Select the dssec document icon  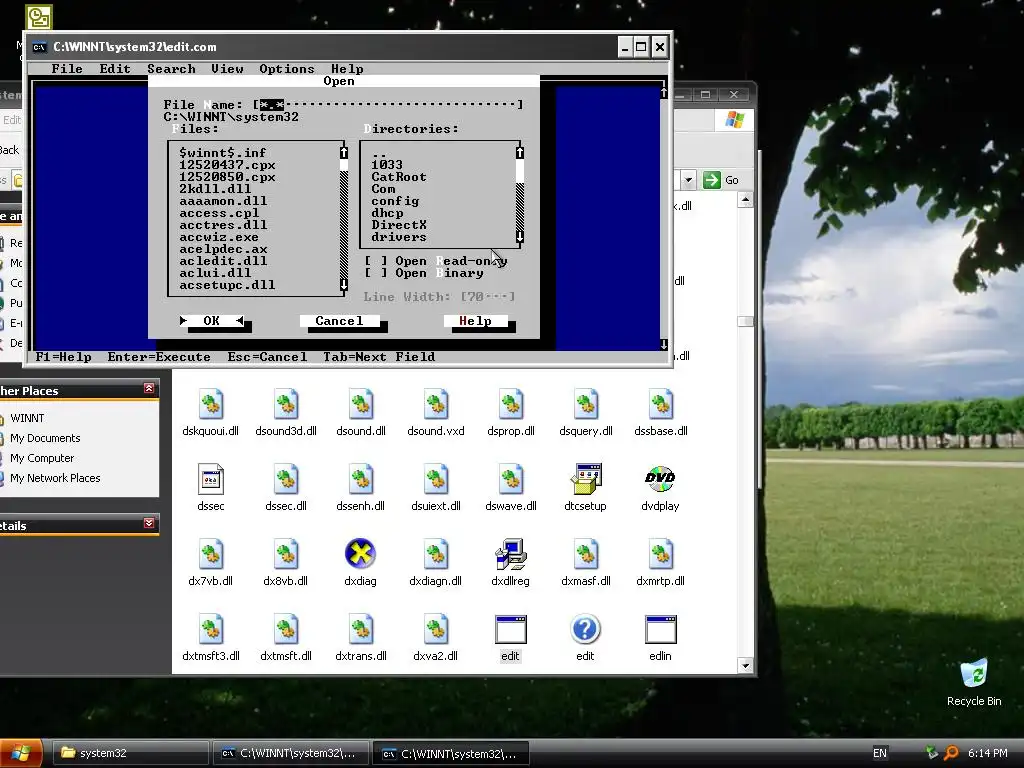tap(210, 479)
